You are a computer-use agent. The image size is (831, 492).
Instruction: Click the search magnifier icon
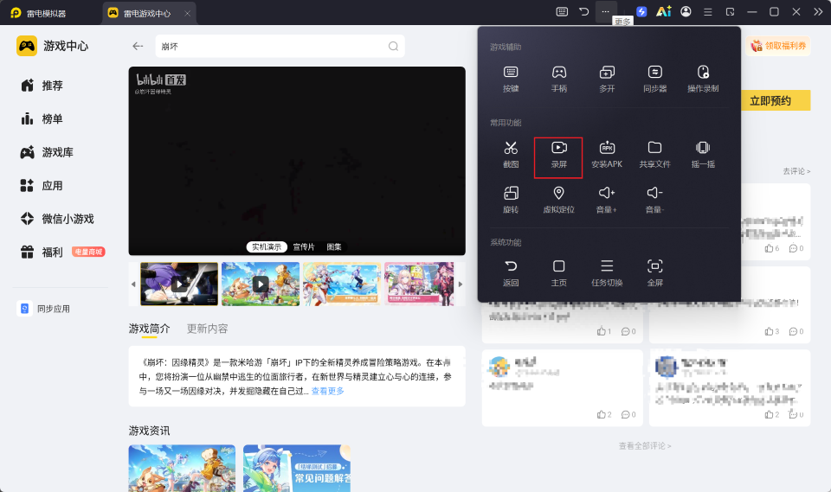(x=393, y=46)
